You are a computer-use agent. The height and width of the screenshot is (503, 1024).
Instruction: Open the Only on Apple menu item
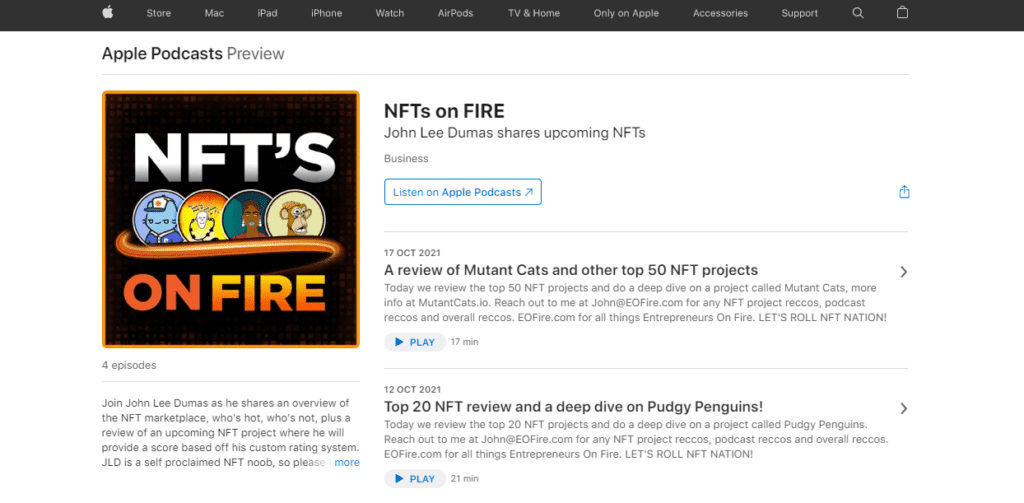[x=626, y=13]
